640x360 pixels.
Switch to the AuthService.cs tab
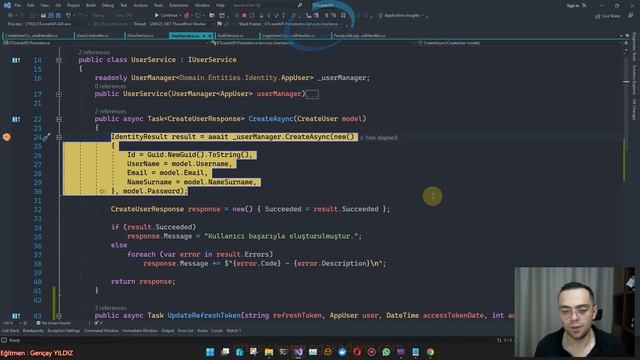pos(231,36)
